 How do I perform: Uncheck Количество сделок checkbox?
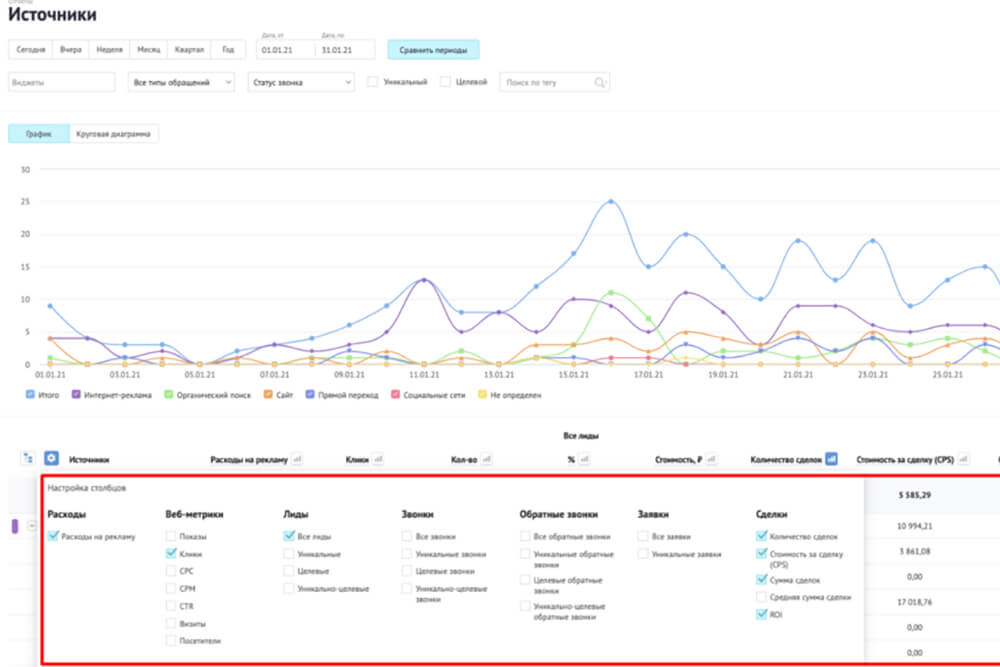point(761,536)
